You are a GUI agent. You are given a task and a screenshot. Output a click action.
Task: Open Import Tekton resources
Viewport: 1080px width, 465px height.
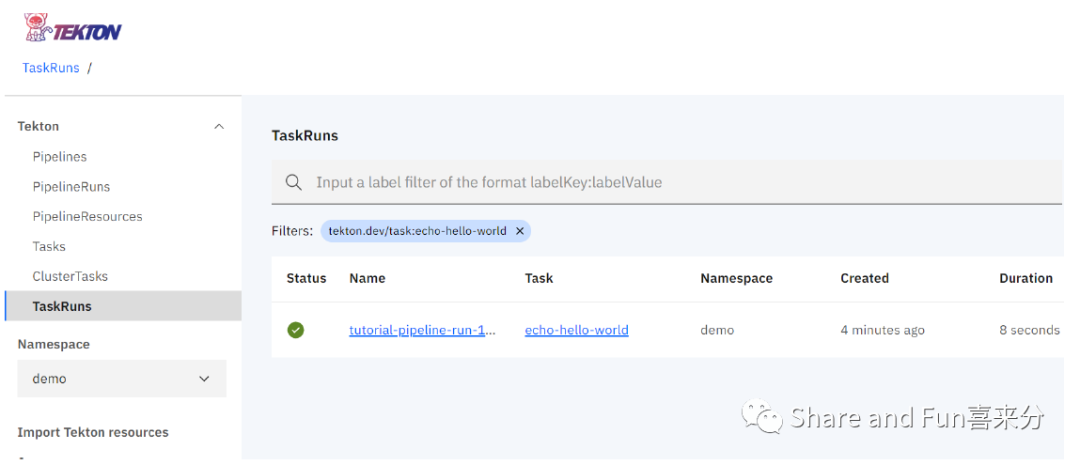(93, 432)
